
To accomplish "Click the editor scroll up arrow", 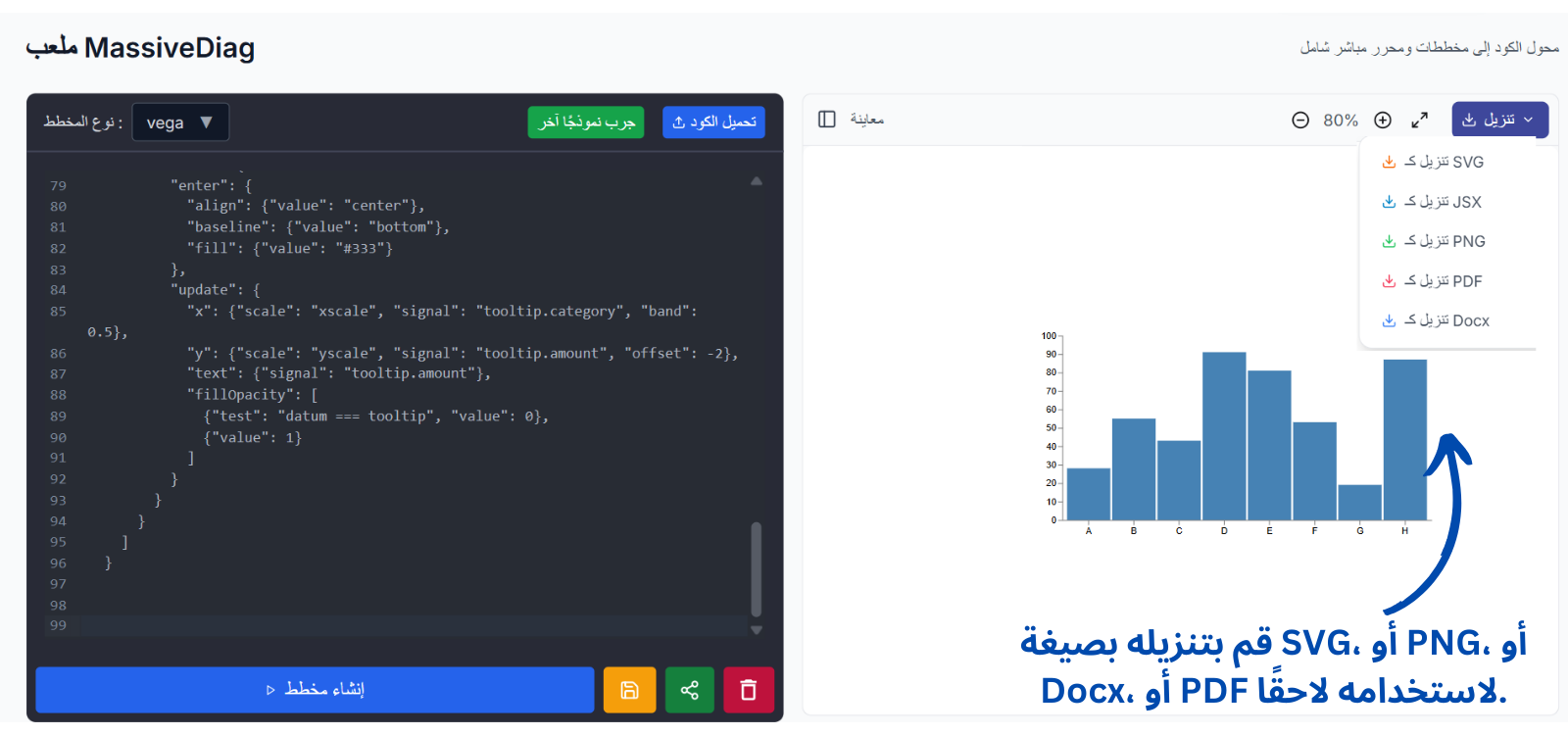I will [757, 181].
